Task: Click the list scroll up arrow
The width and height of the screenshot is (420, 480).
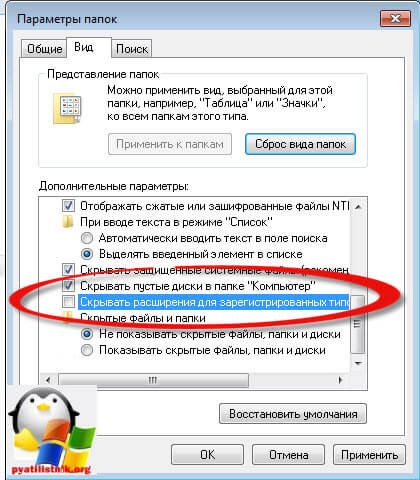Action: click(358, 207)
